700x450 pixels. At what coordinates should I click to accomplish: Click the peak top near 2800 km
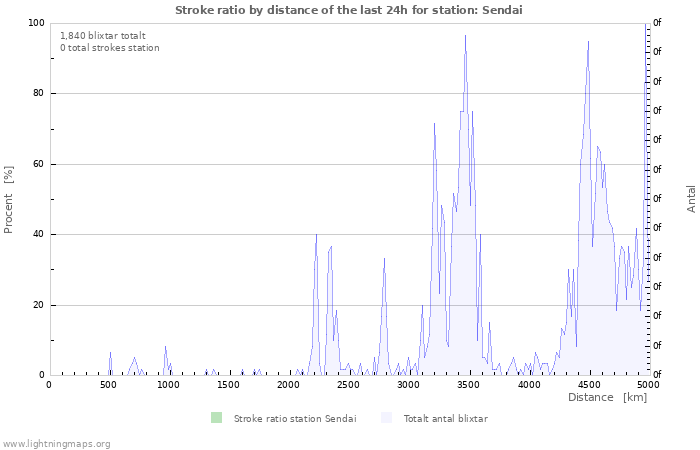(x=384, y=258)
